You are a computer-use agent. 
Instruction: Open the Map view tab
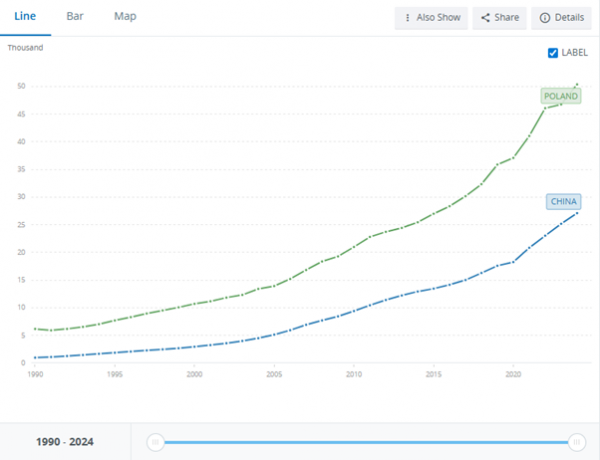[x=125, y=17]
